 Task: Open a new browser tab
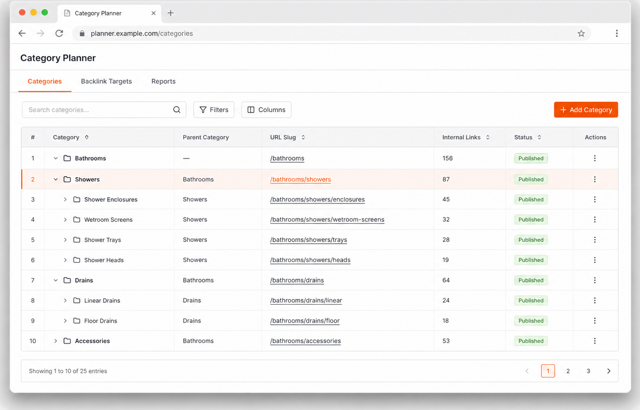pos(171,13)
